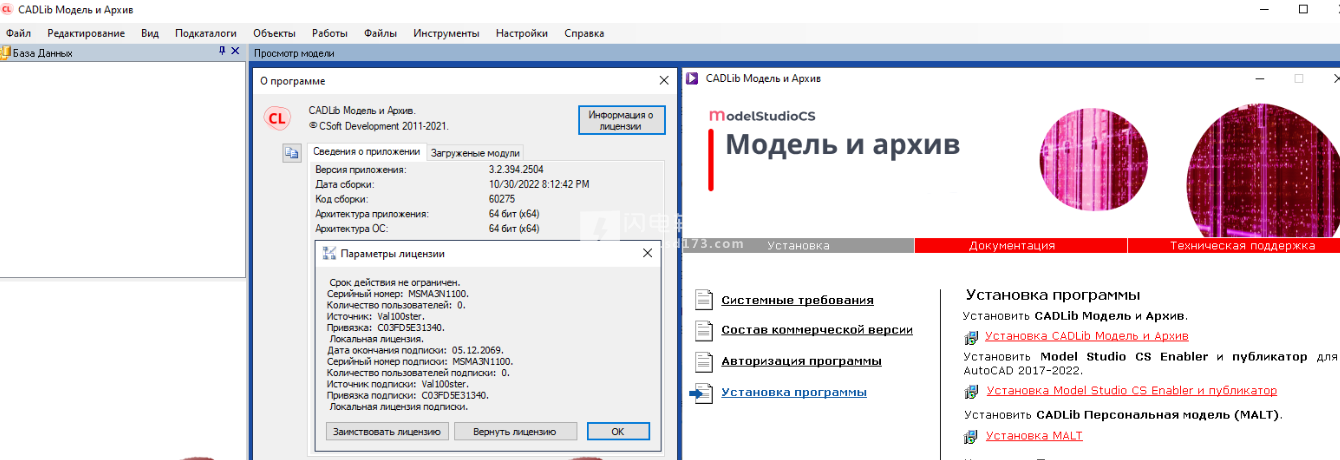This screenshot has height=460, width=1340.
Task: Close the Параметры лицензии dialog
Action: click(647, 254)
